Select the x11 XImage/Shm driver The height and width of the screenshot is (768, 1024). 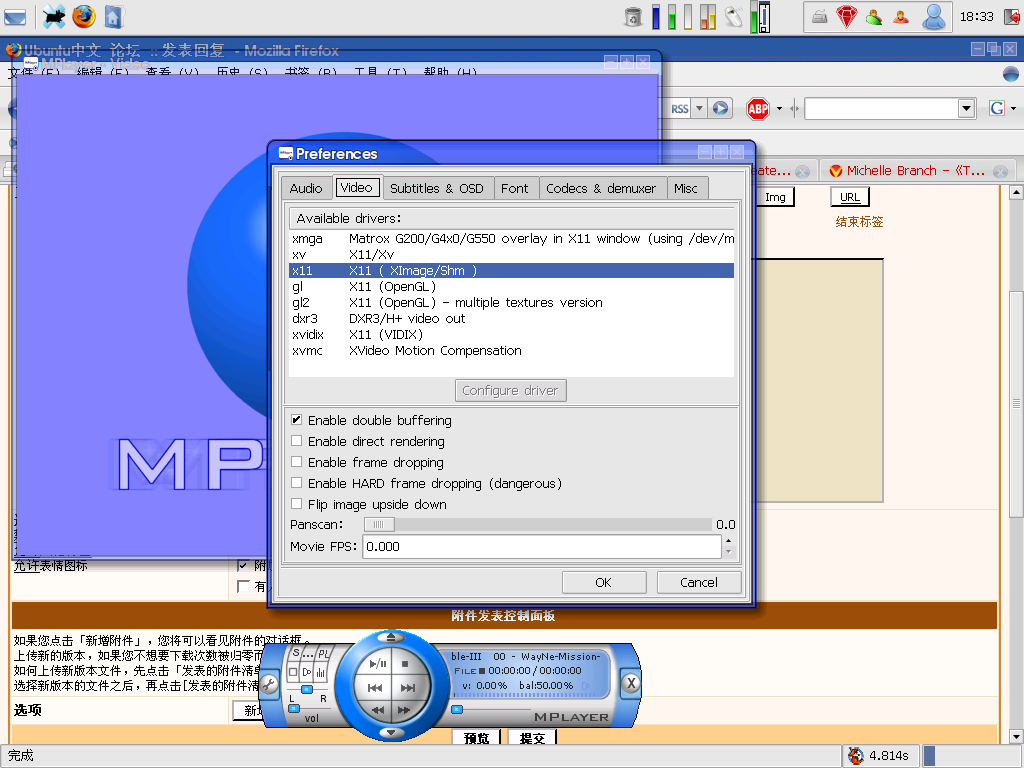pyautogui.click(x=511, y=270)
